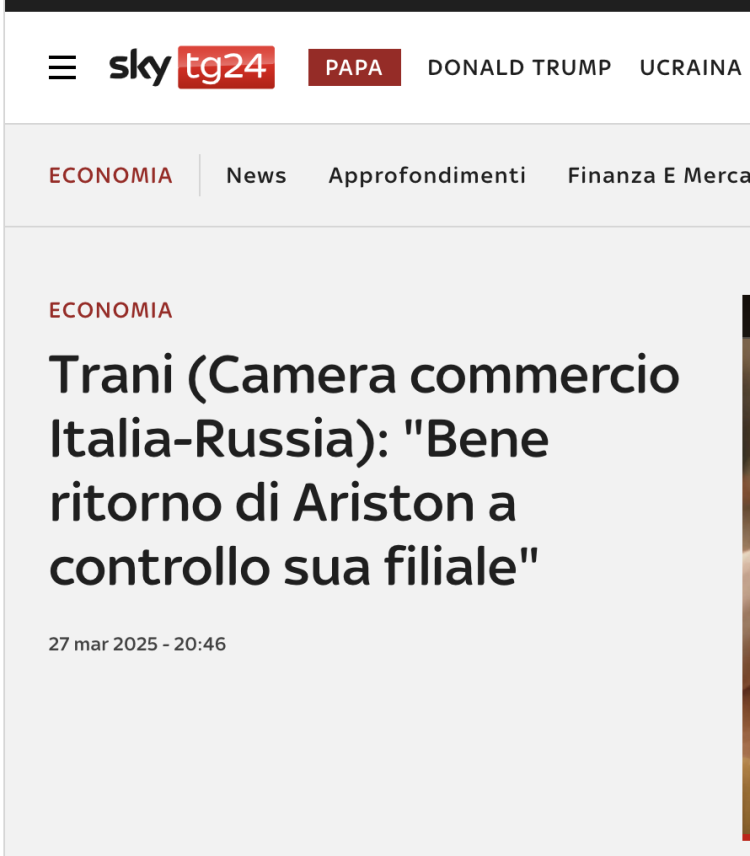750x856 pixels.
Task: Switch to the News sub-section
Action: coord(256,175)
